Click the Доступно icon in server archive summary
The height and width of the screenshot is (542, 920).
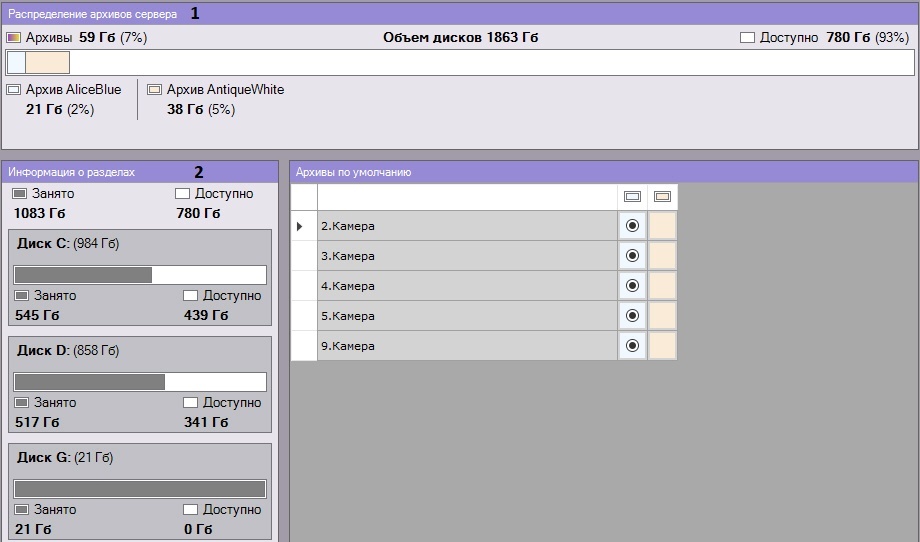tap(747, 38)
